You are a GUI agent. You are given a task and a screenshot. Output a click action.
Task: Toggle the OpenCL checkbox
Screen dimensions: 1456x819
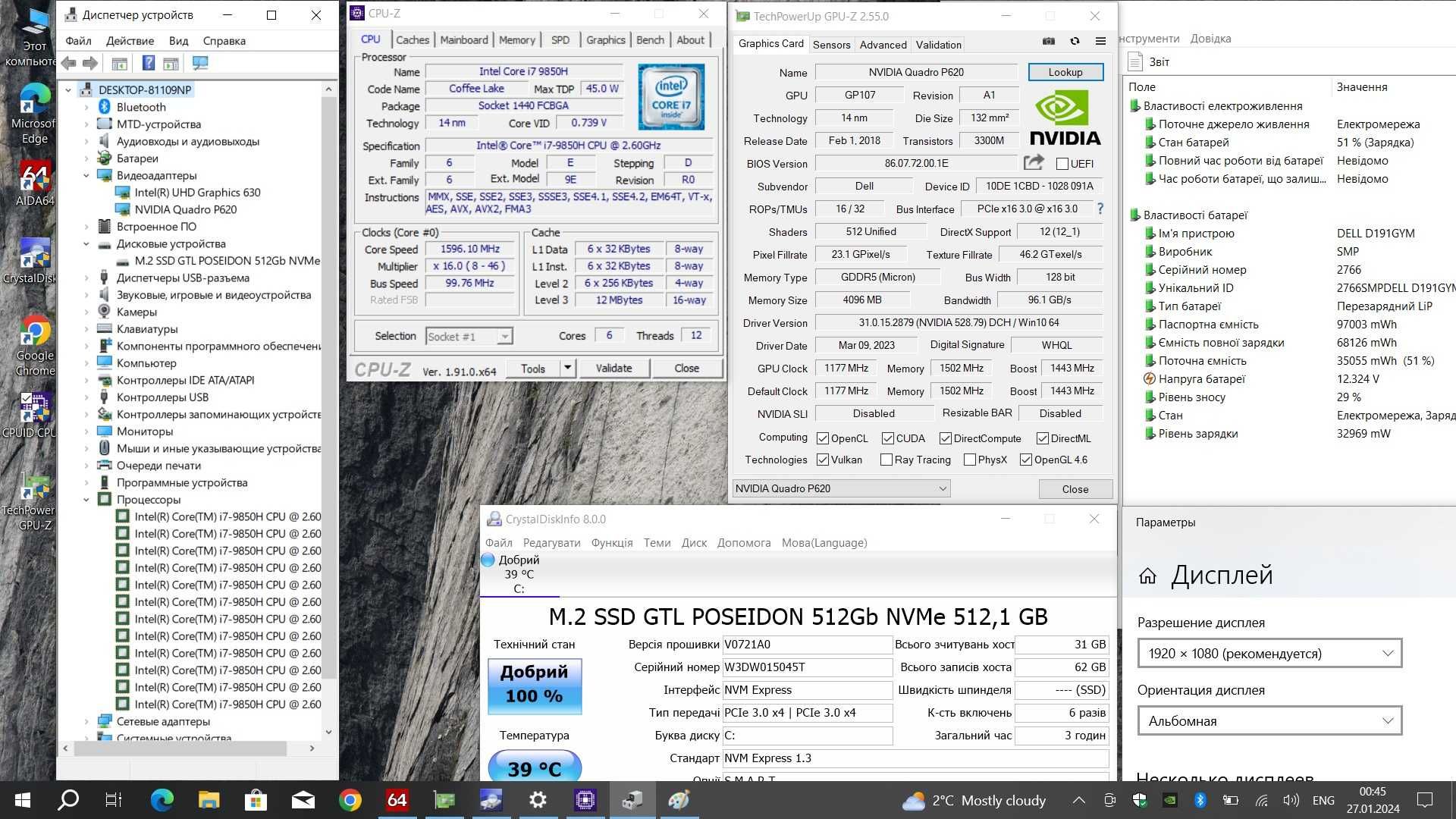822,438
